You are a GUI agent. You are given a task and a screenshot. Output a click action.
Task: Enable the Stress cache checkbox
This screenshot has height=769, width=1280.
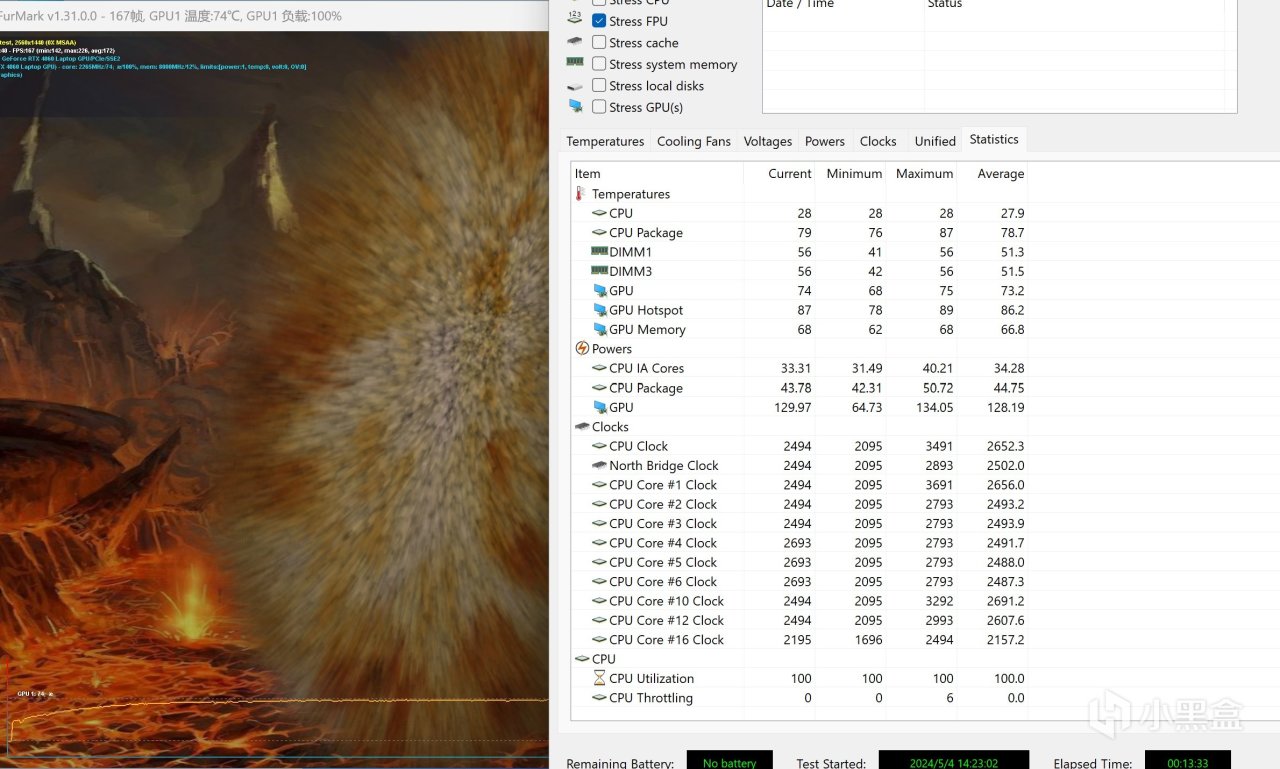pyautogui.click(x=599, y=42)
